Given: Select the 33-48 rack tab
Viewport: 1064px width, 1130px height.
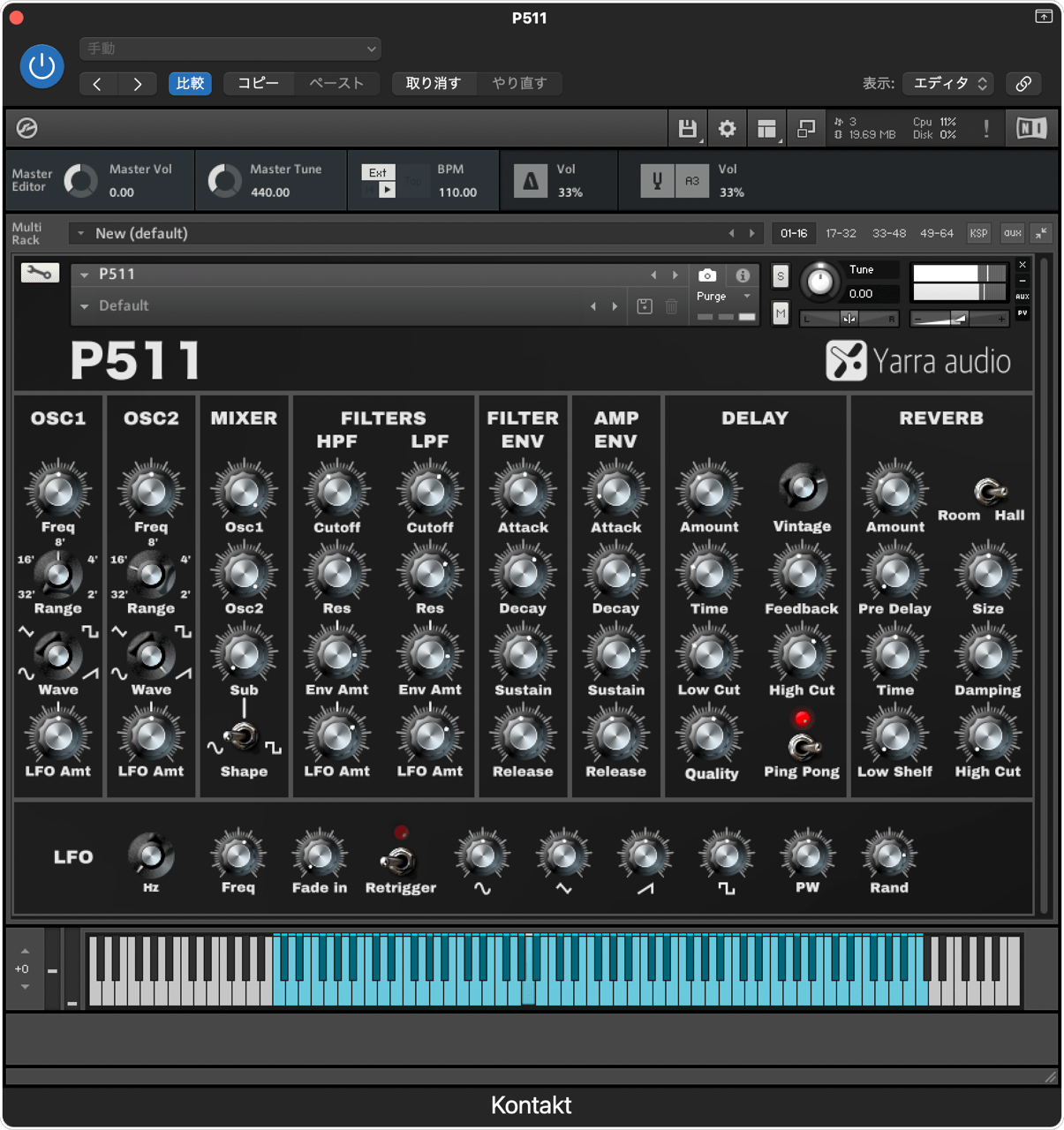Looking at the screenshot, I should (888, 233).
